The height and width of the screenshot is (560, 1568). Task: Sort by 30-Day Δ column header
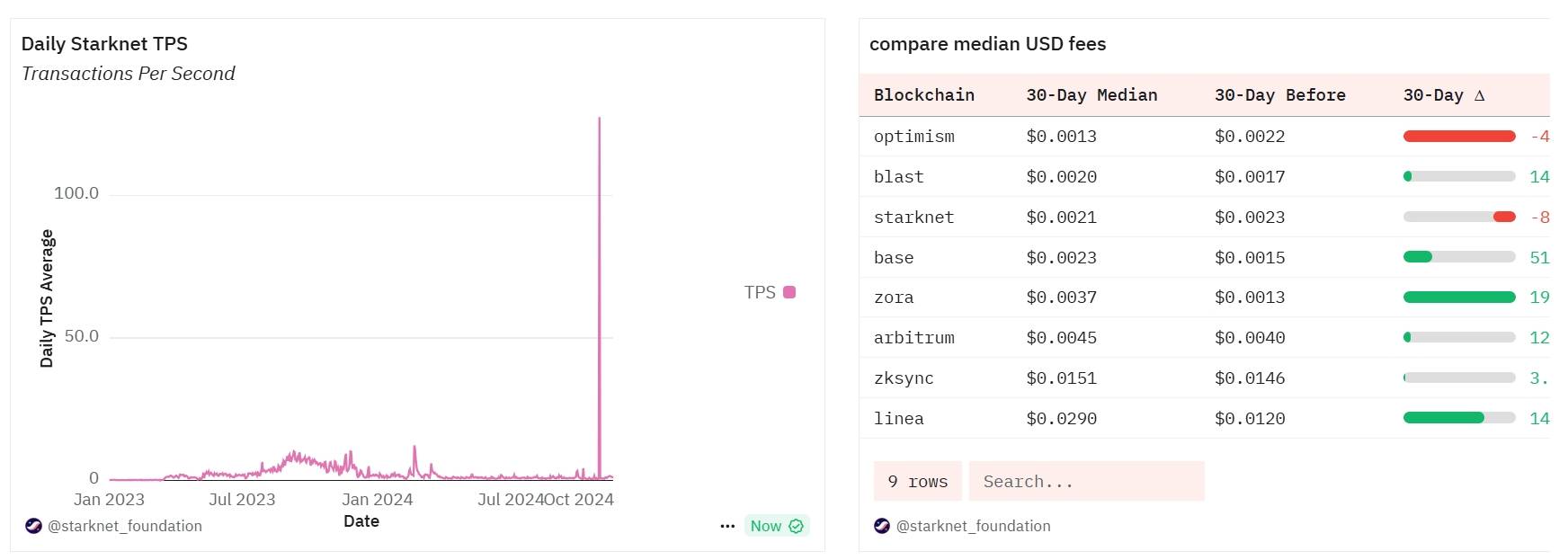pyautogui.click(x=1444, y=95)
